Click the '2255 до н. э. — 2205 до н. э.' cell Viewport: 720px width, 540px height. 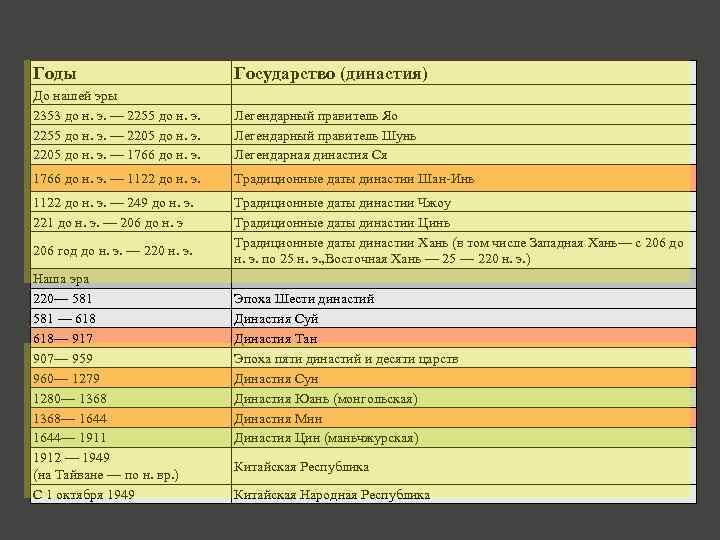[131, 135]
